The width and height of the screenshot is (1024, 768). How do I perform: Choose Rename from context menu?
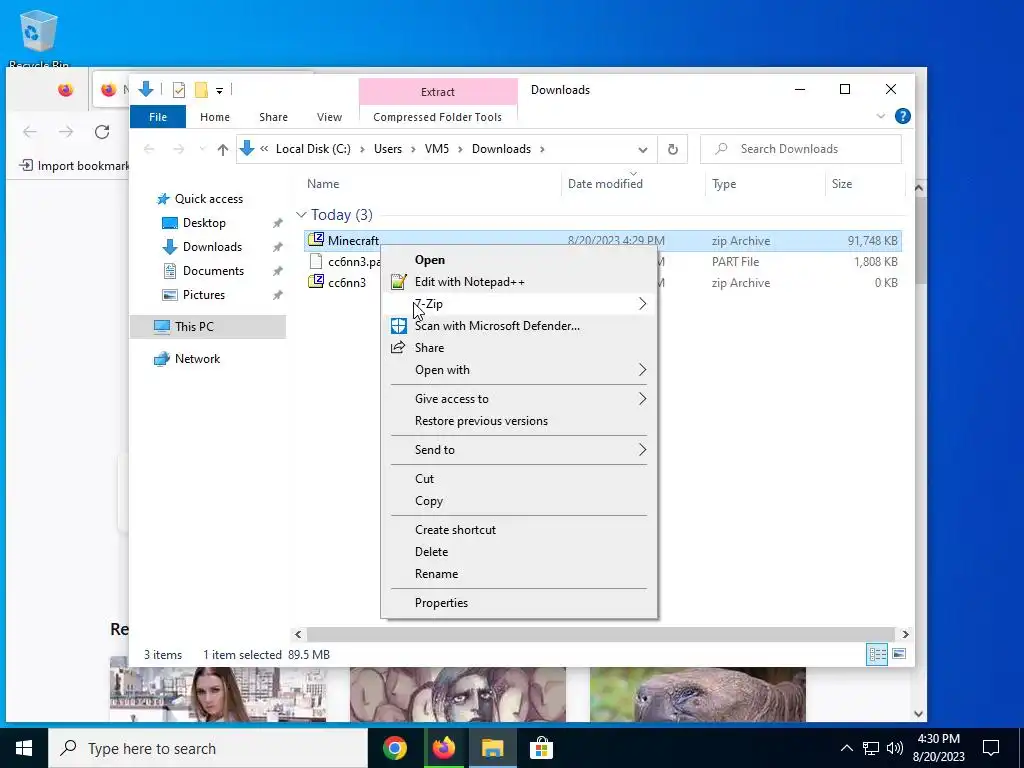coord(519,574)
